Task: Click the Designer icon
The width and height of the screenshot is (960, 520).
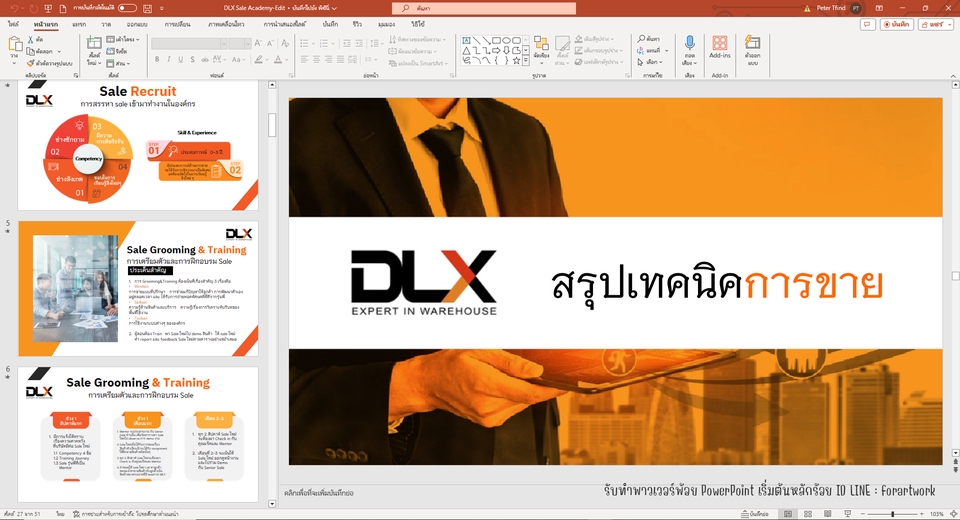Action: coord(752,43)
